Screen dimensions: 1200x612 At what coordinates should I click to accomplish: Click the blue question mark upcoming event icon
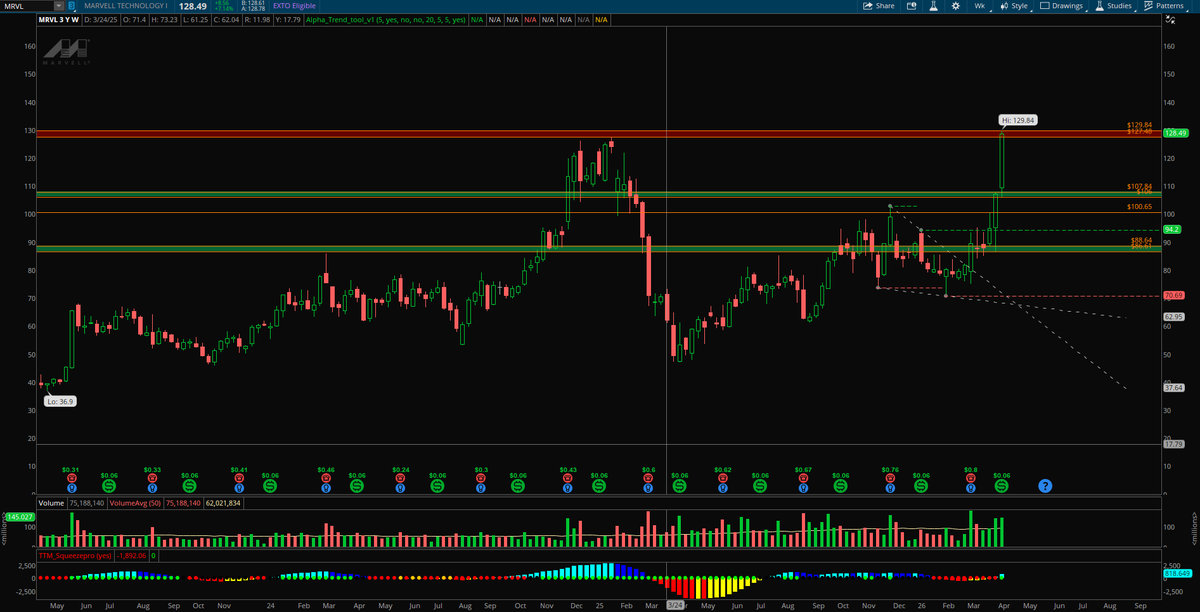pos(1045,485)
